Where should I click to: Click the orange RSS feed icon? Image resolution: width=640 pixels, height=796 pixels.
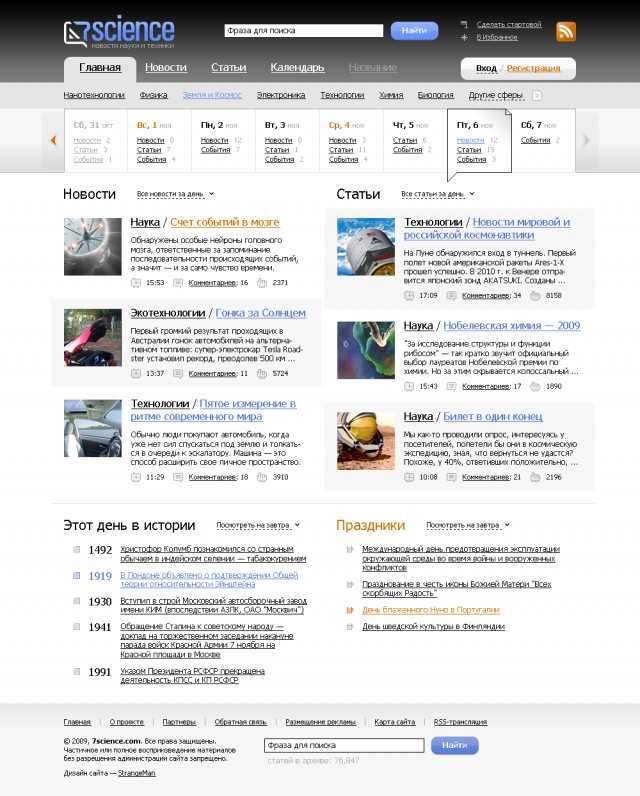click(565, 31)
